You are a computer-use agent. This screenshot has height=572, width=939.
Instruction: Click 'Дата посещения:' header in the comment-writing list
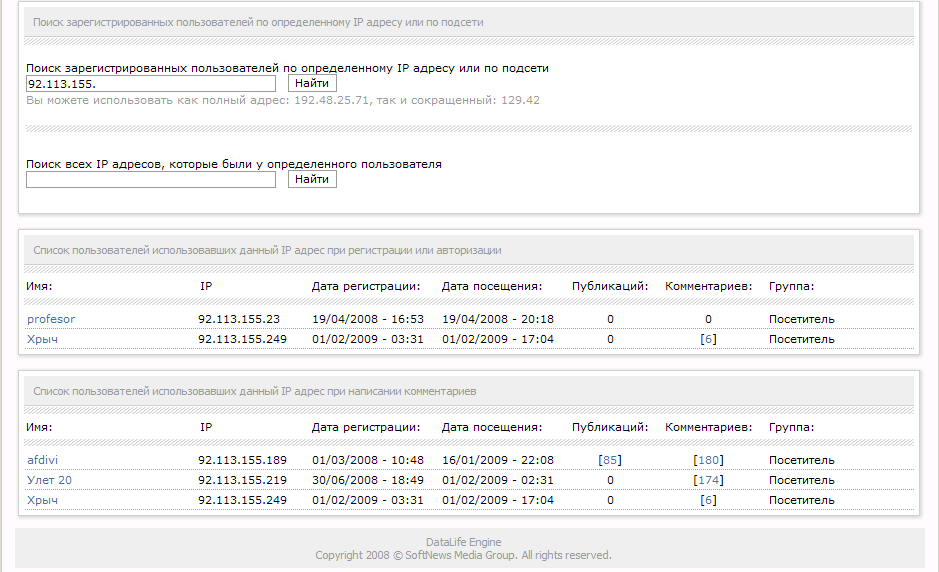click(492, 427)
